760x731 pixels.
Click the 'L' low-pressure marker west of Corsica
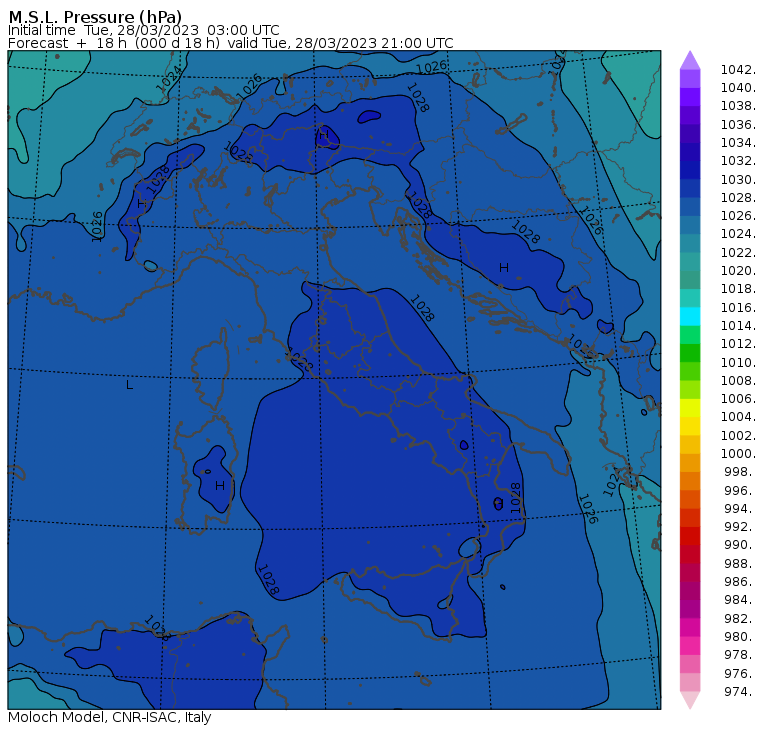(x=129, y=385)
